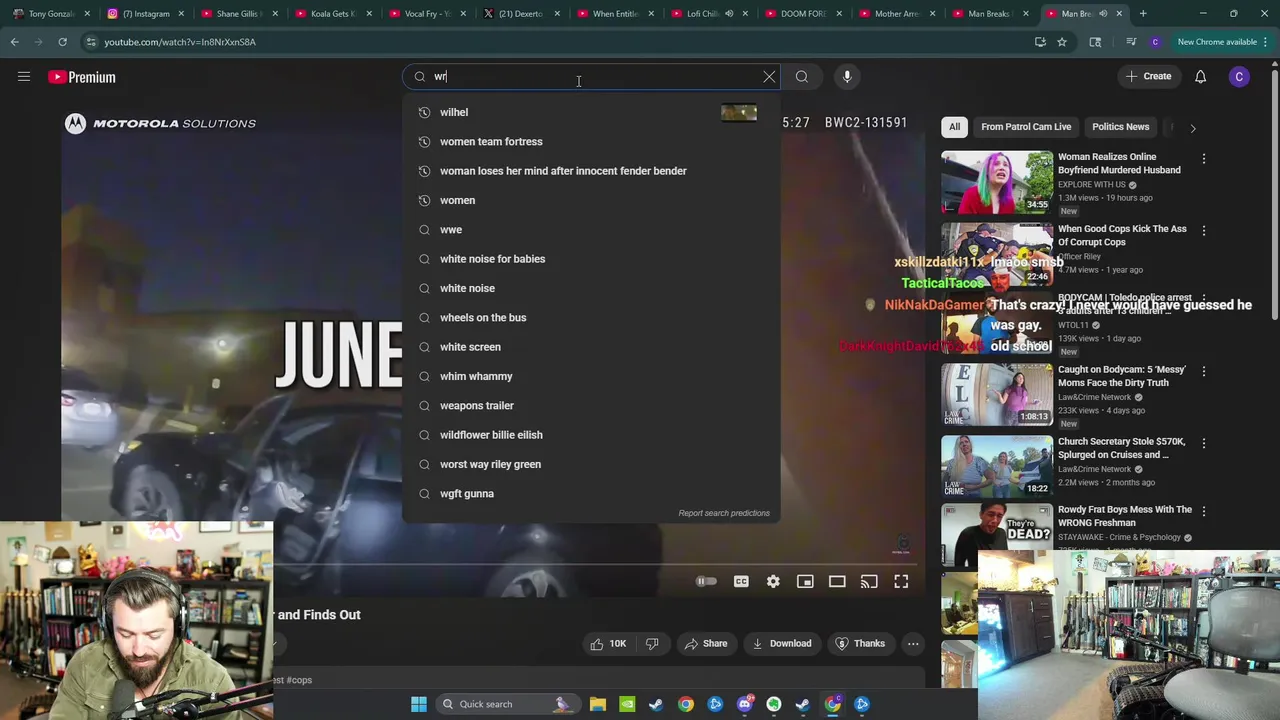Image resolution: width=1280 pixels, height=720 pixels.
Task: Select 'weapons trailer' suggestion
Action: click(591, 406)
